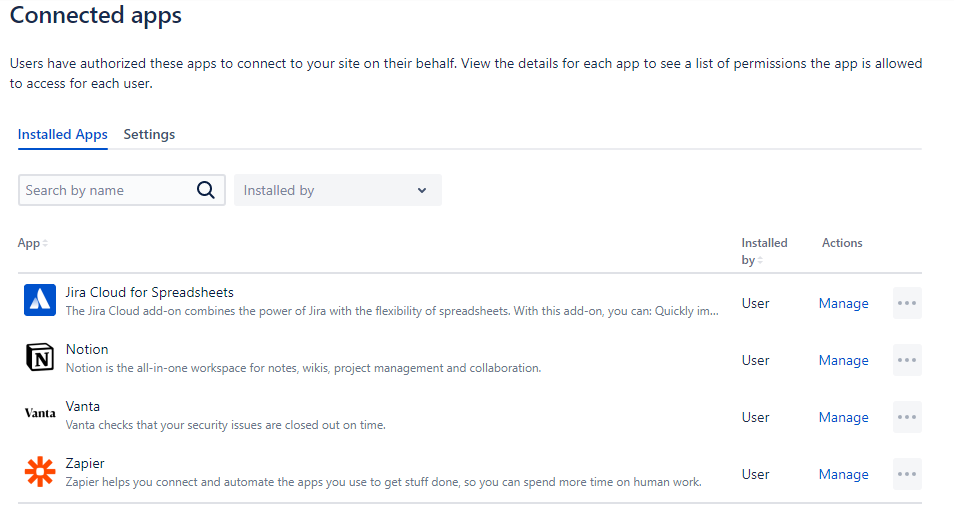The height and width of the screenshot is (515, 954).
Task: Click the Vanta app name
Action: click(83, 406)
